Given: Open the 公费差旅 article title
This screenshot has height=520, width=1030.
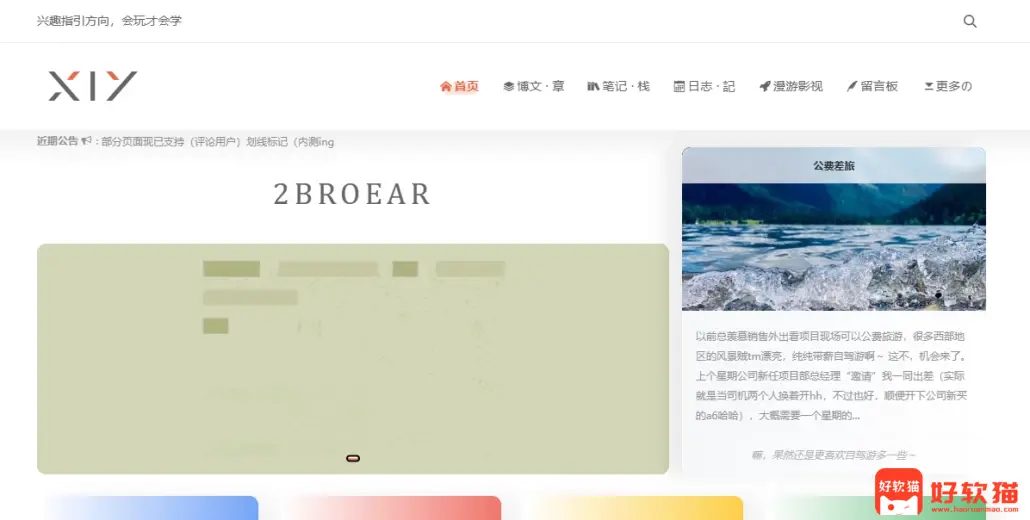Looking at the screenshot, I should [x=833, y=166].
